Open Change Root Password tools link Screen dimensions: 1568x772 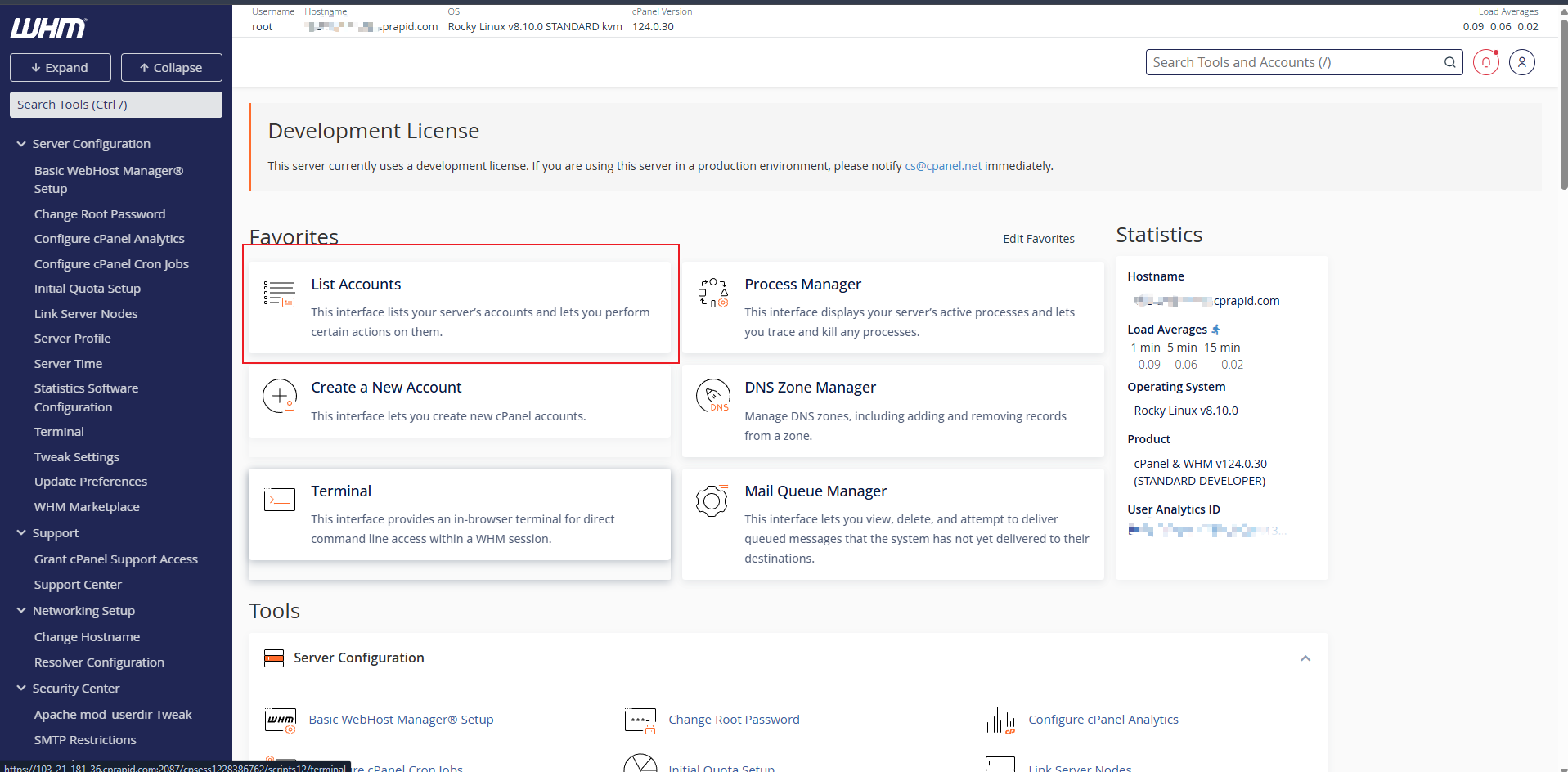tap(735, 720)
